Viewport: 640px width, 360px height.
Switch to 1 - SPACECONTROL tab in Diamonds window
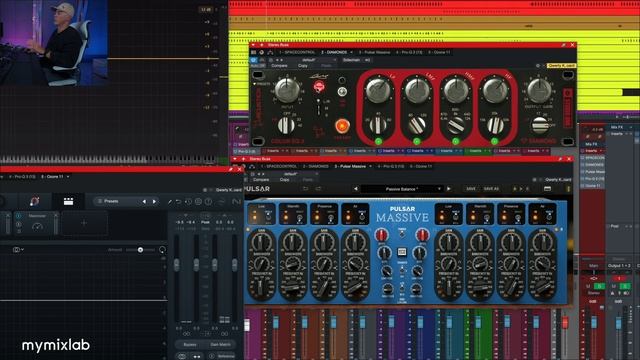pyautogui.click(x=297, y=52)
